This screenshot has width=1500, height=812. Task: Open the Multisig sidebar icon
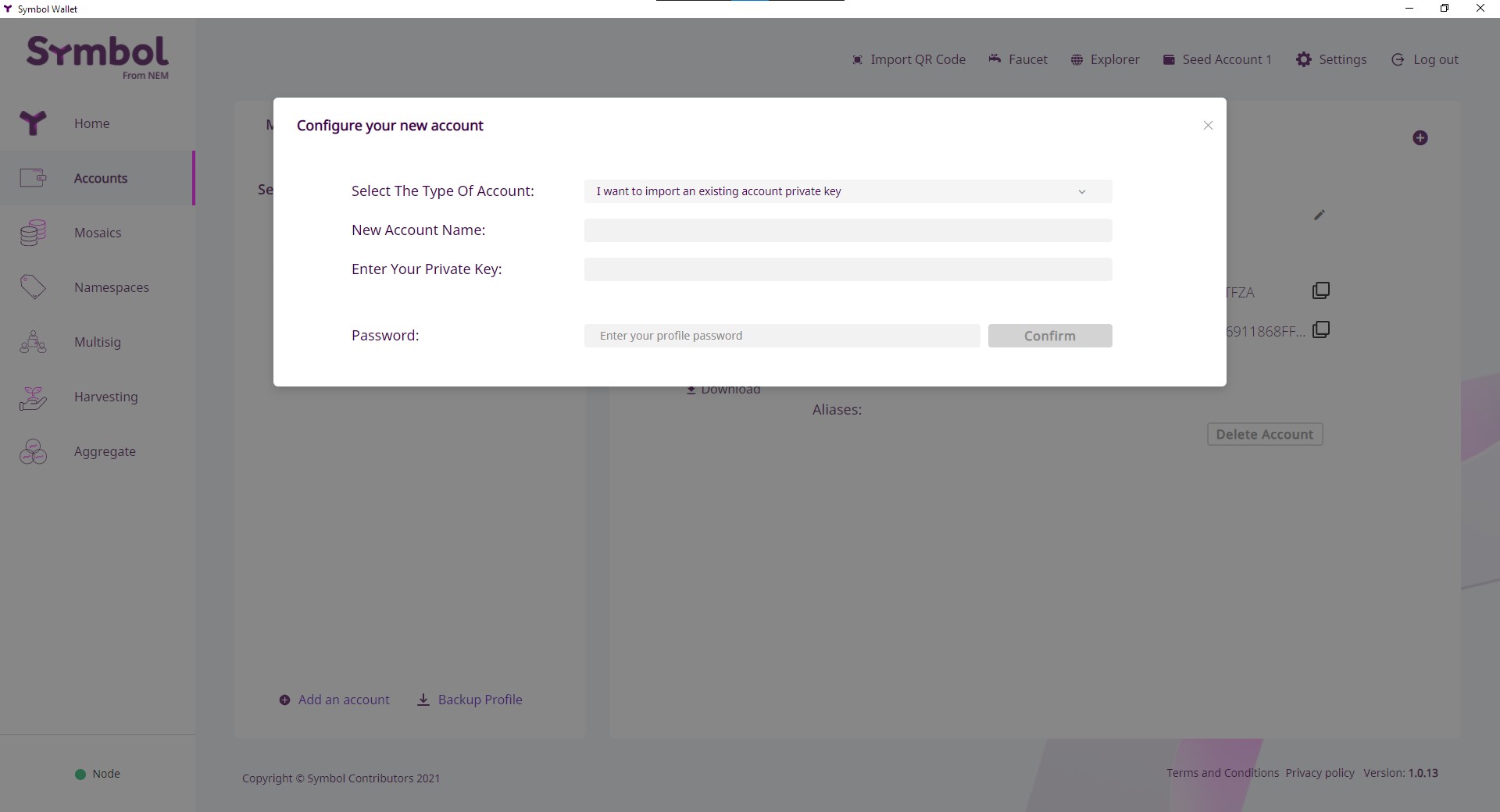click(x=33, y=342)
